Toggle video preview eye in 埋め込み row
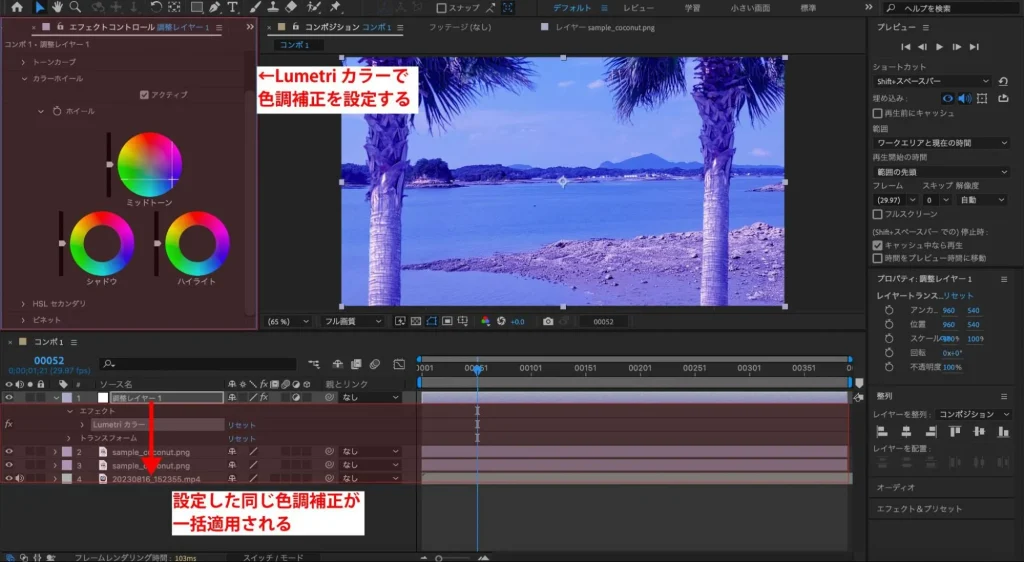 (948, 99)
